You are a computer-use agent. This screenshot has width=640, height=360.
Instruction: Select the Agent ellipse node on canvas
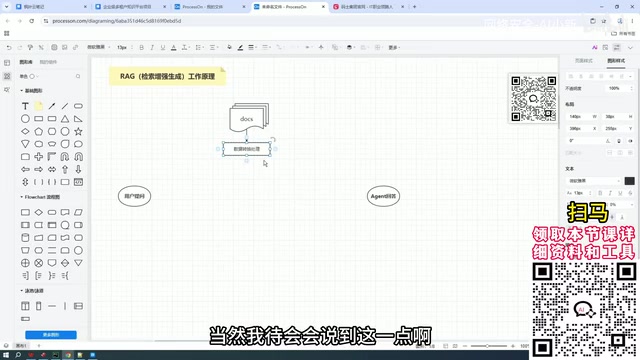[x=383, y=196]
